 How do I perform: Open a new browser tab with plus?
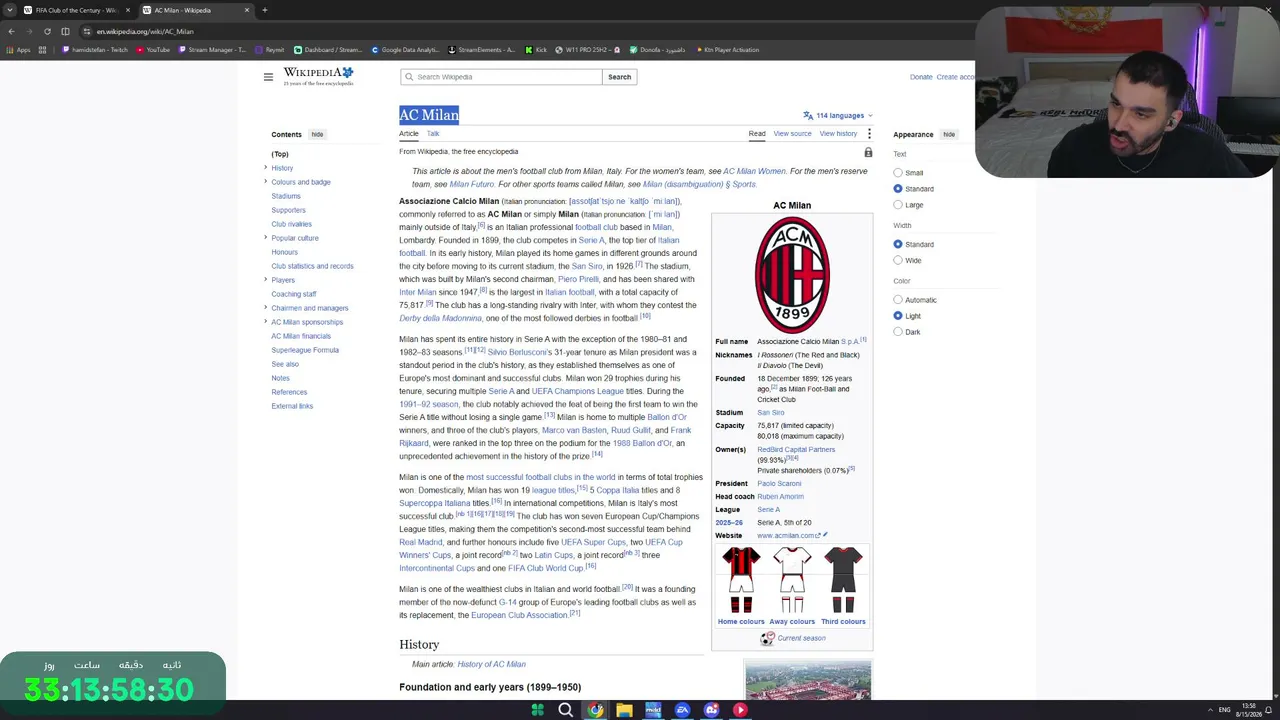265,10
